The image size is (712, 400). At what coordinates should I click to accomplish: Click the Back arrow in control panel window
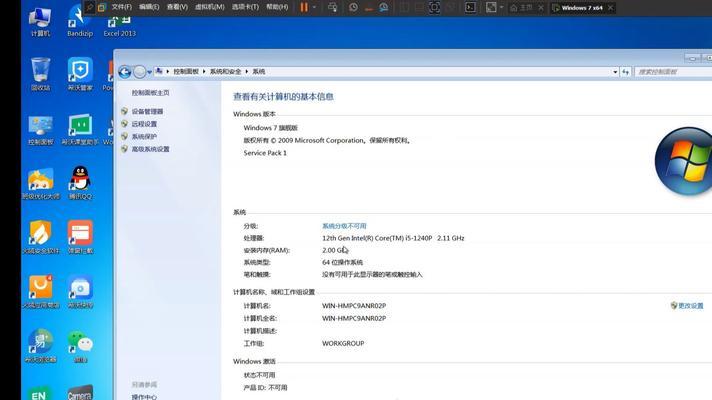(124, 72)
